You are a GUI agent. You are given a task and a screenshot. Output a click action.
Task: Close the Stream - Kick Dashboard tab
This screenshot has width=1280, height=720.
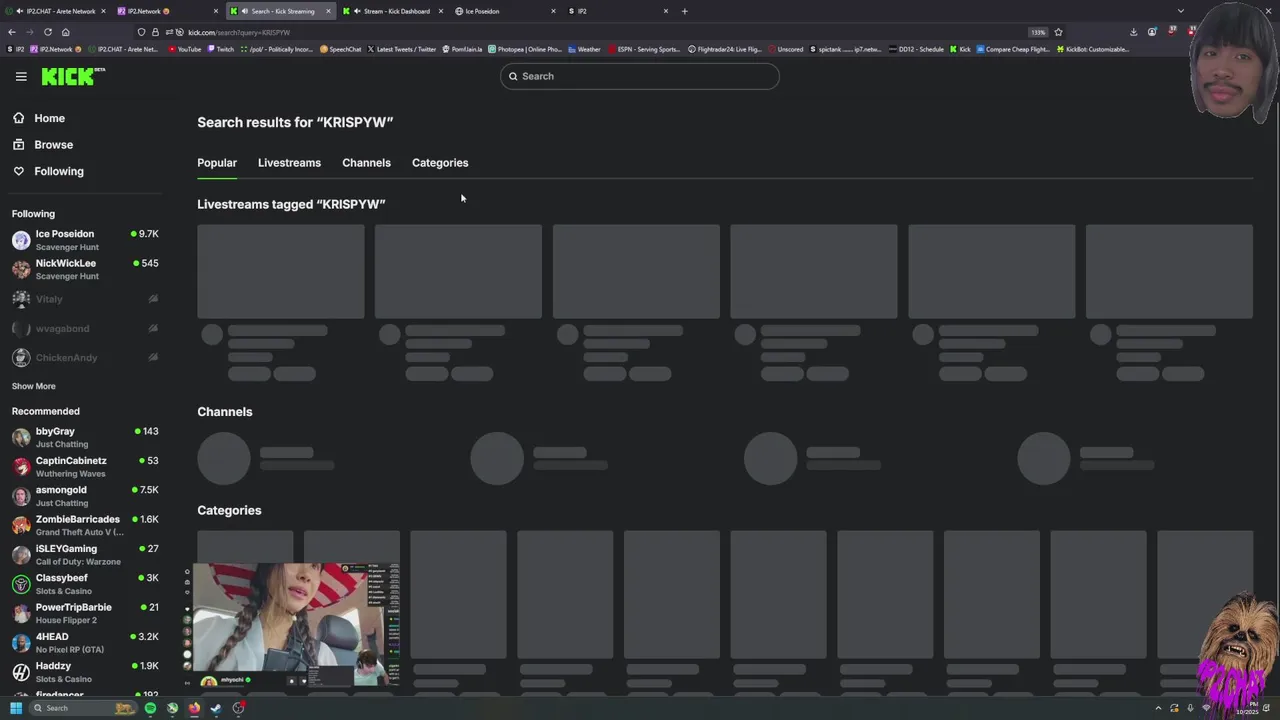(x=441, y=11)
